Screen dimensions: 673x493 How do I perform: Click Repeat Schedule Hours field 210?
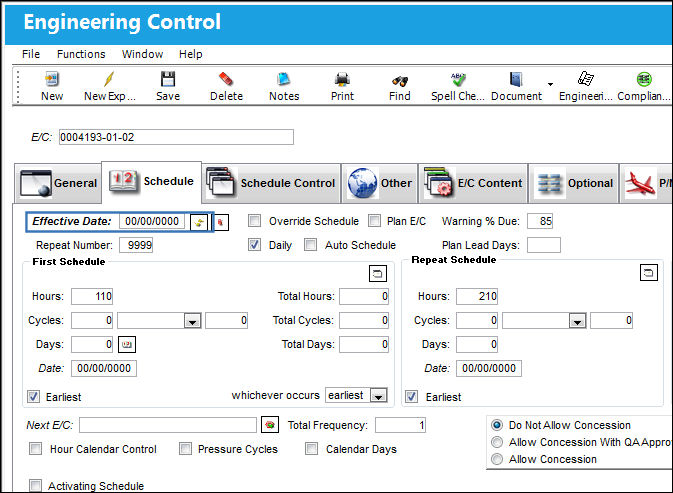pyautogui.click(x=477, y=296)
